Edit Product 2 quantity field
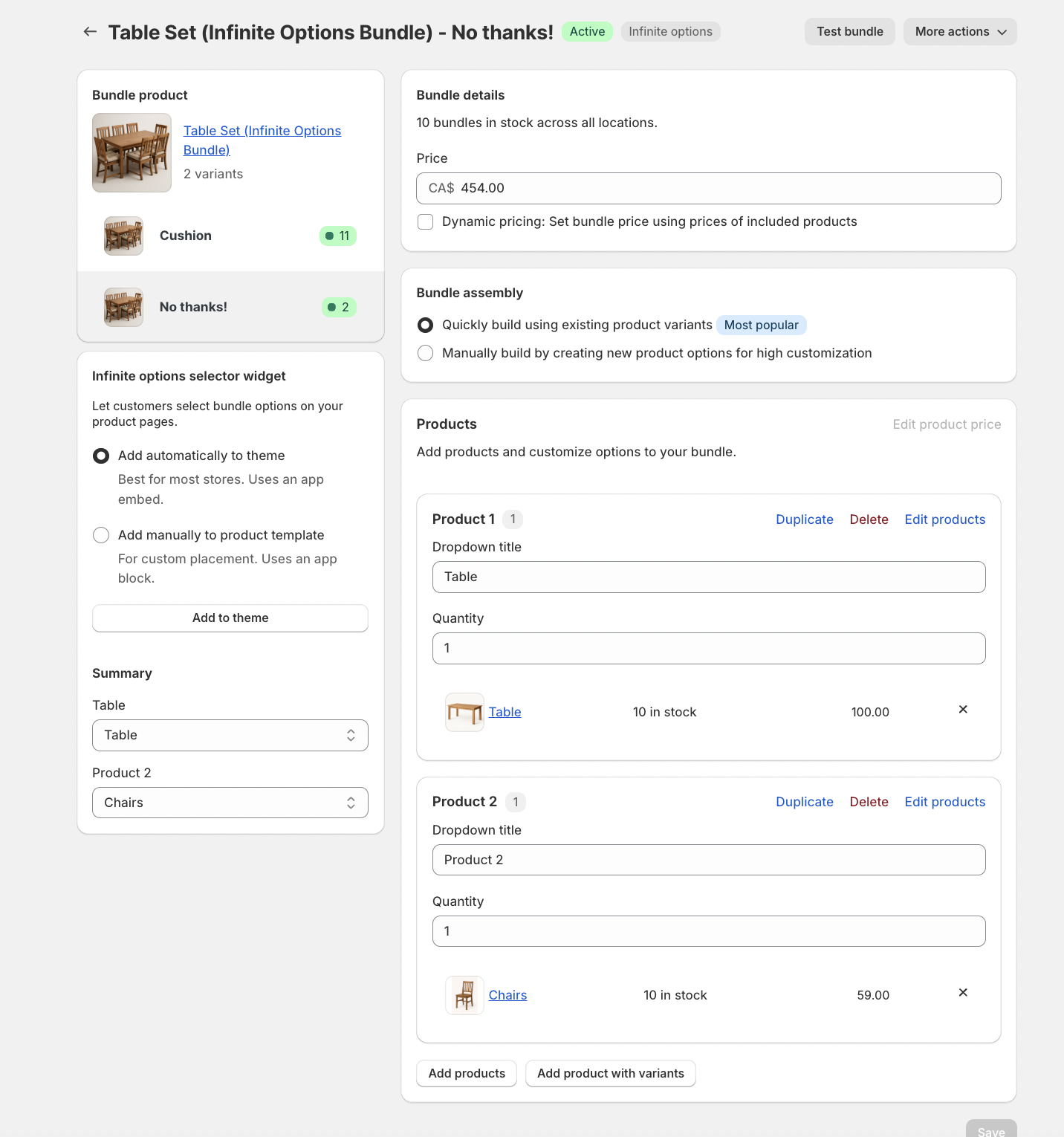This screenshot has height=1137, width=1064. [x=709, y=931]
